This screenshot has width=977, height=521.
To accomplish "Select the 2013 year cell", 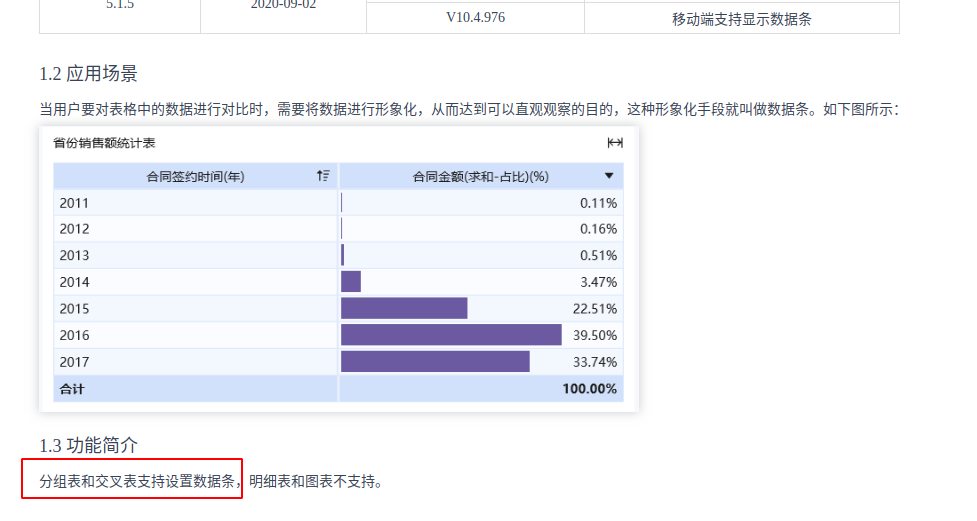I will tap(195, 255).
